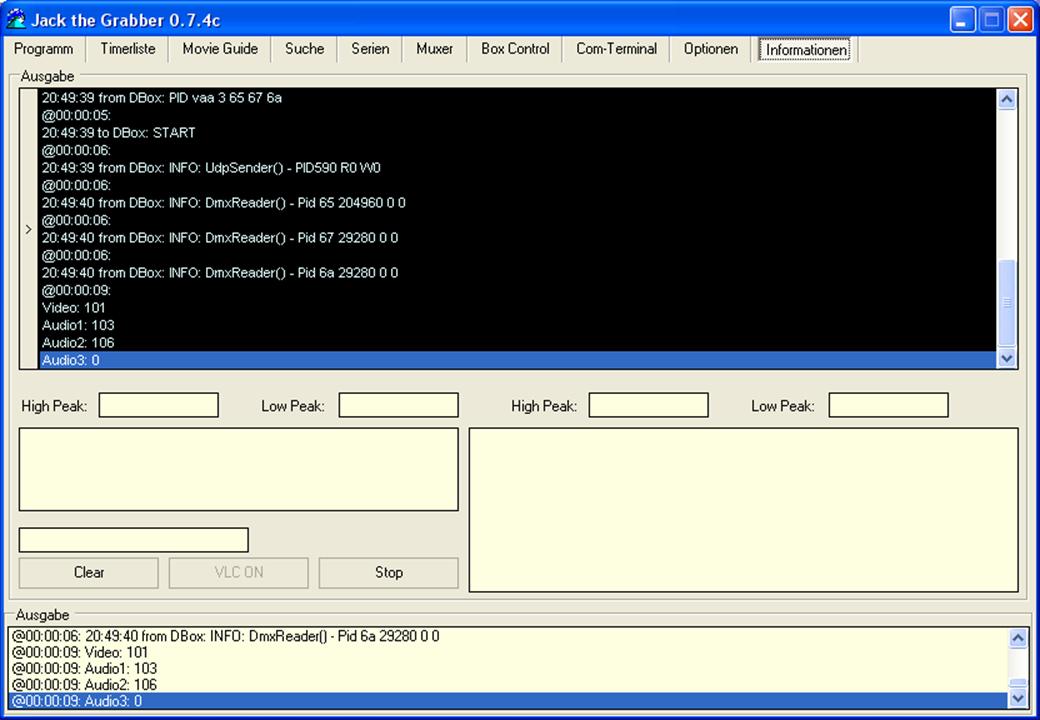Screen dimensions: 1040x720
Task: Select lower output line '@00:00:09: Audio2: 106'
Action: point(509,685)
